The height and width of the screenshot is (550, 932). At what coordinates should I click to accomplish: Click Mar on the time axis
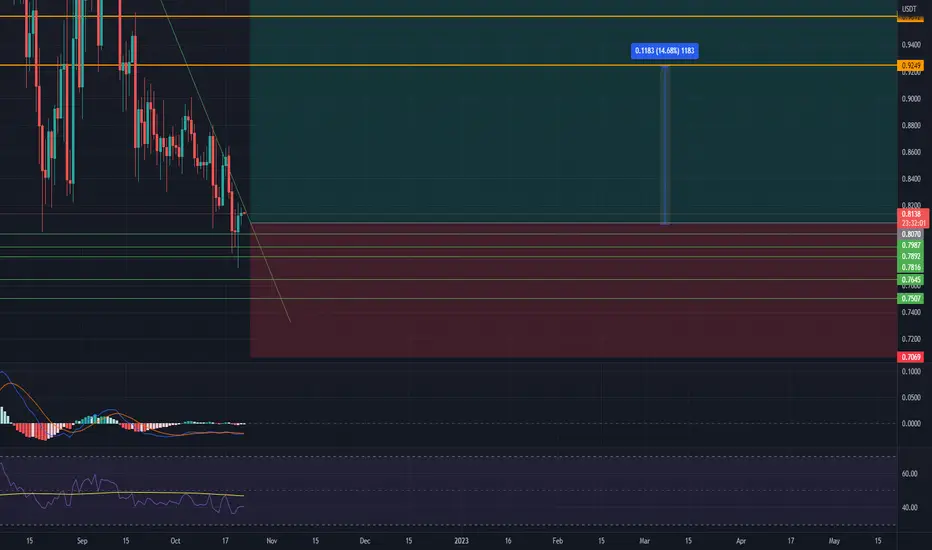644,540
